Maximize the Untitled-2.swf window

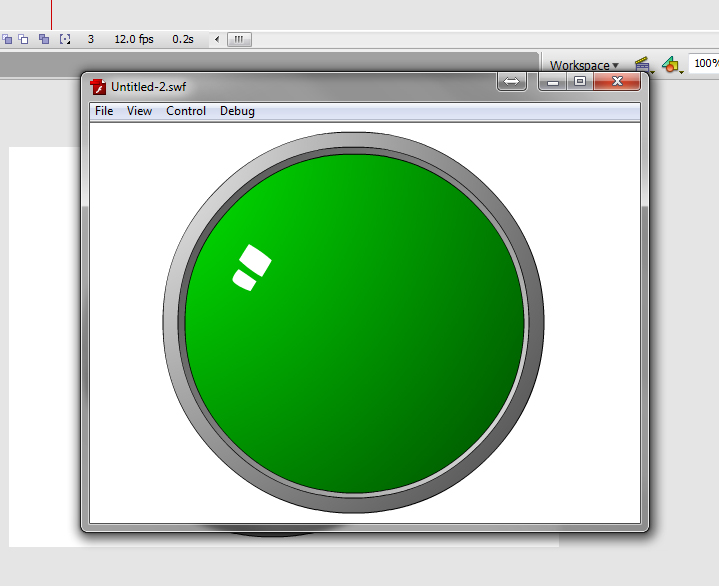[580, 82]
